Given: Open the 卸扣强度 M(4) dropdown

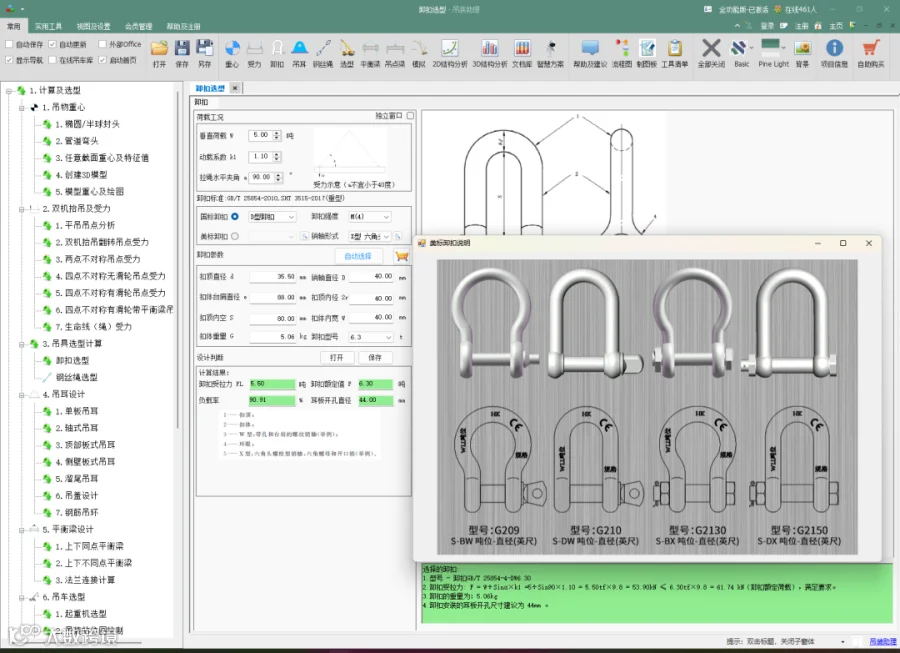Looking at the screenshot, I should point(370,217).
